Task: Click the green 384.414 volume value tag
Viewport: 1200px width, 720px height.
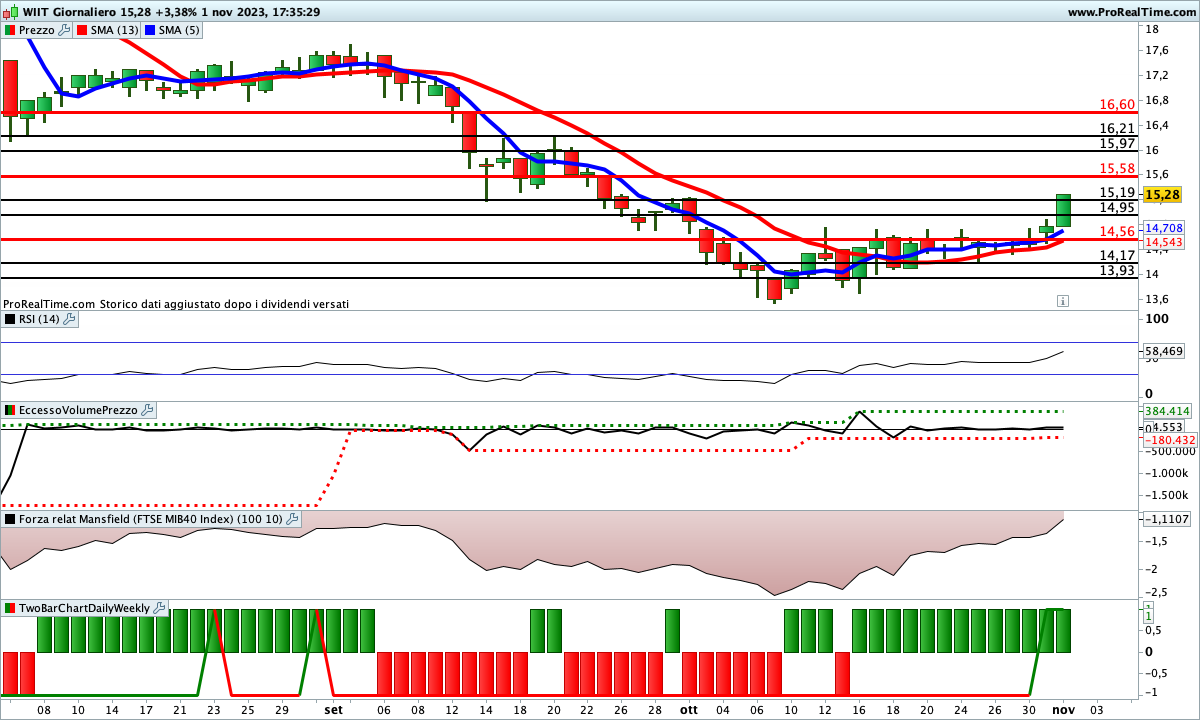Action: [x=1167, y=411]
